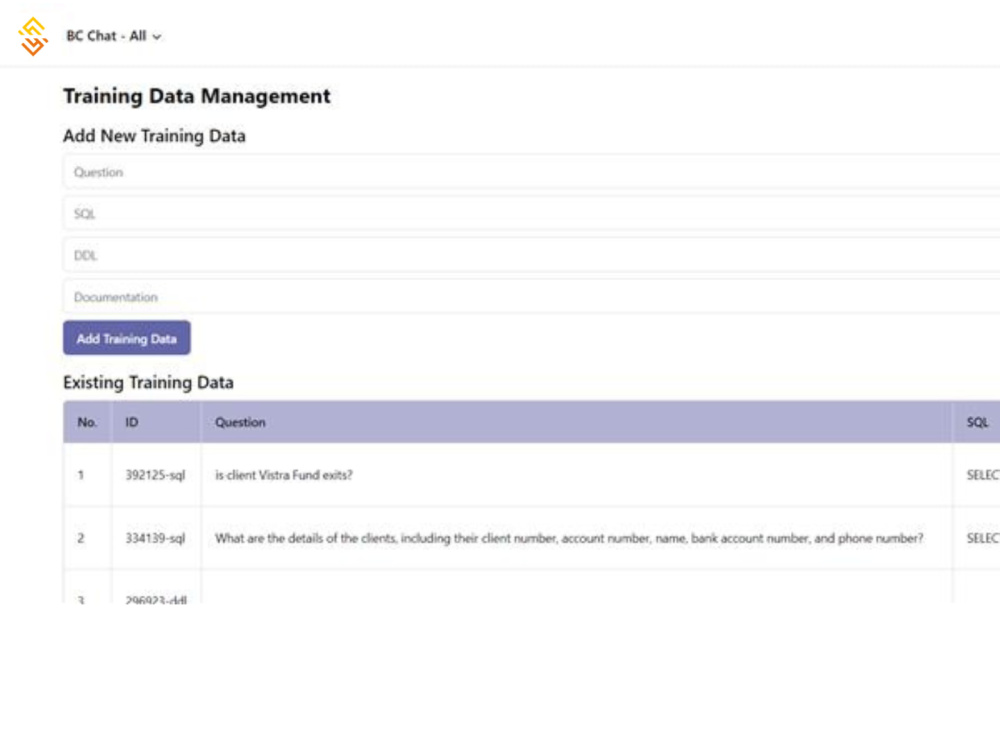Focus the Documentation input field
This screenshot has width=1000, height=750.
tap(531, 297)
